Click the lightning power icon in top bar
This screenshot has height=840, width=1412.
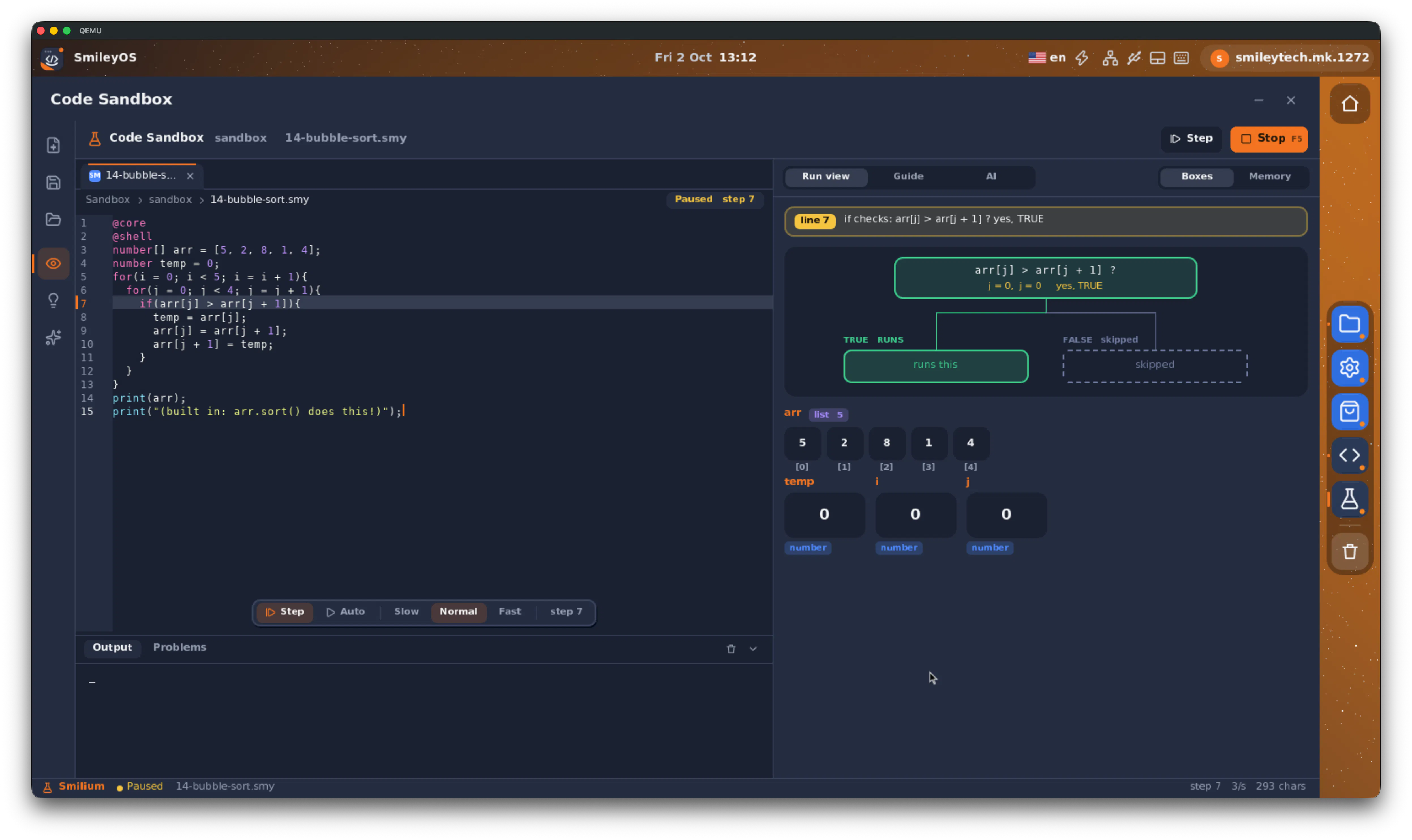pos(1082,58)
